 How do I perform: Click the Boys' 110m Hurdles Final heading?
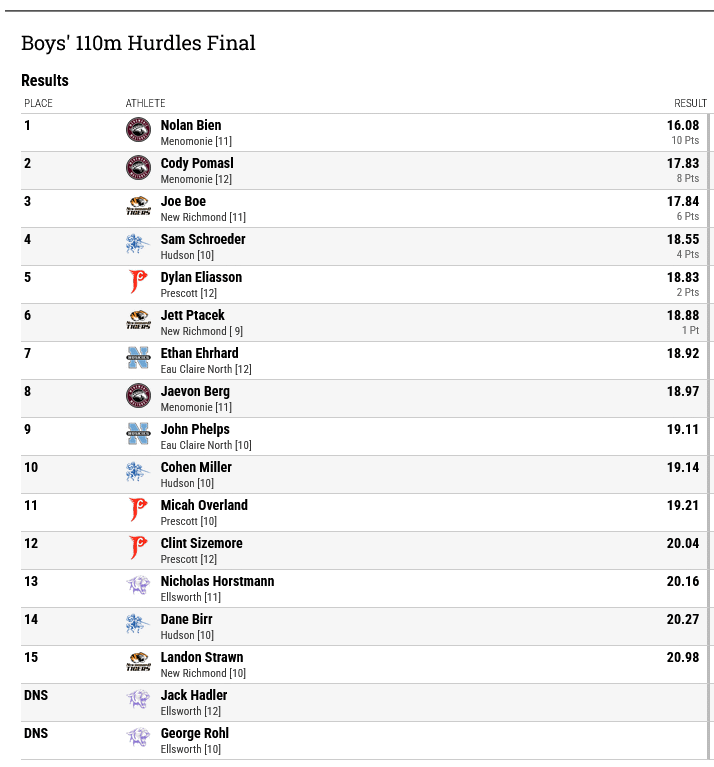[x=138, y=43]
